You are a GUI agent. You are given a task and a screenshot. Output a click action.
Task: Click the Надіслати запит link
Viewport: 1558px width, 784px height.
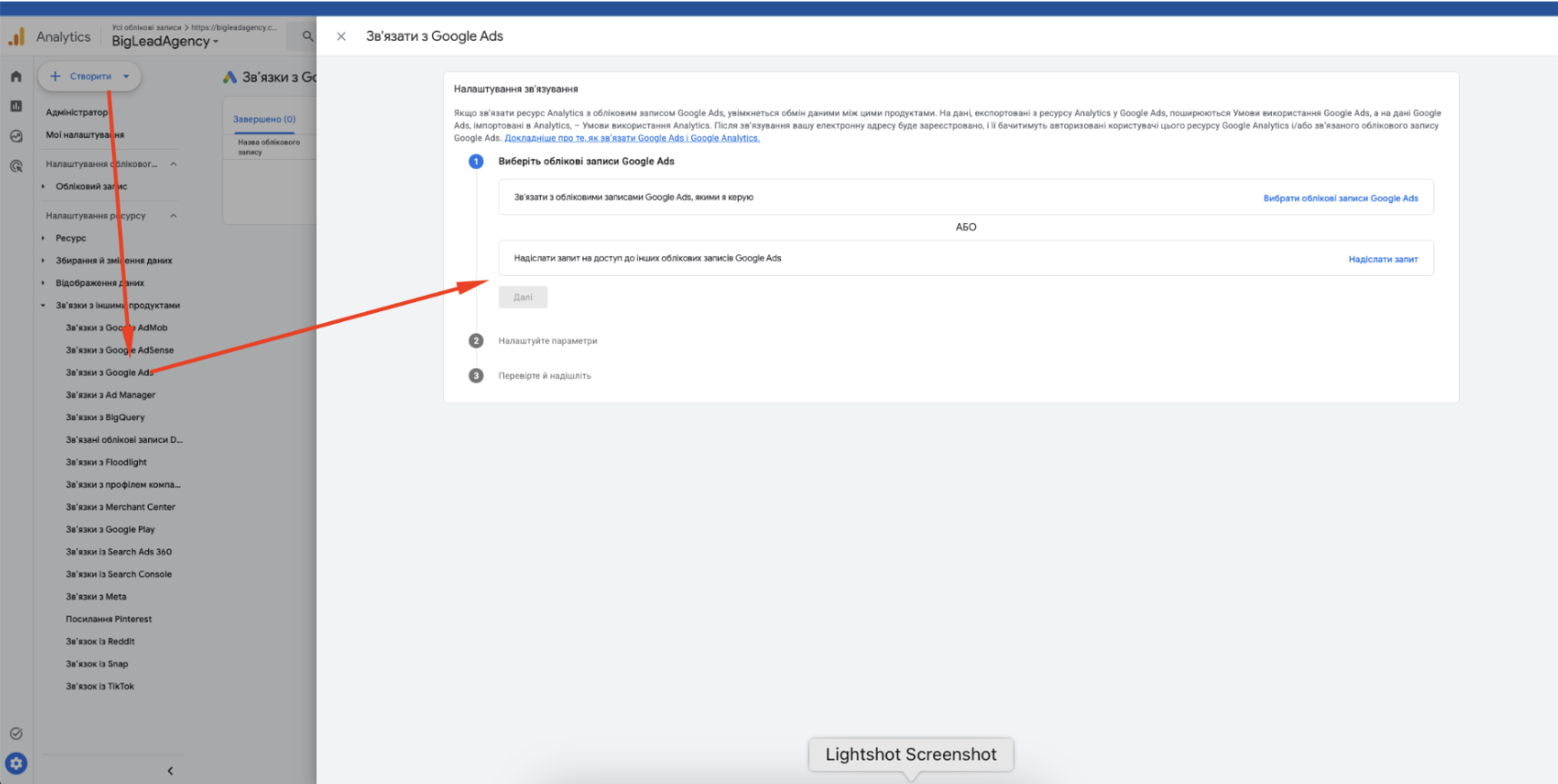pos(1383,260)
